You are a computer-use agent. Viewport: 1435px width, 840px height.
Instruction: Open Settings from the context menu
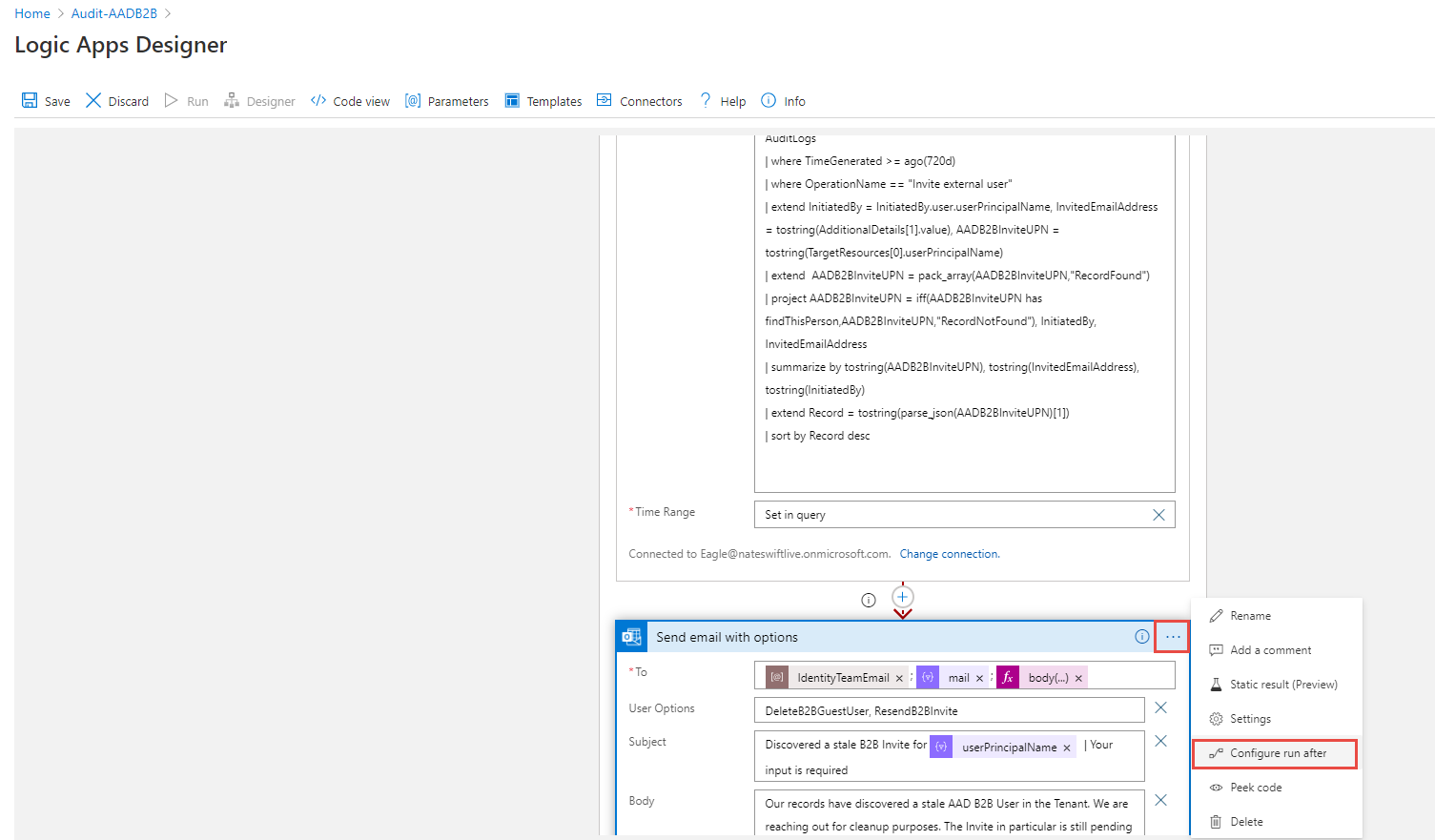pos(1277,719)
